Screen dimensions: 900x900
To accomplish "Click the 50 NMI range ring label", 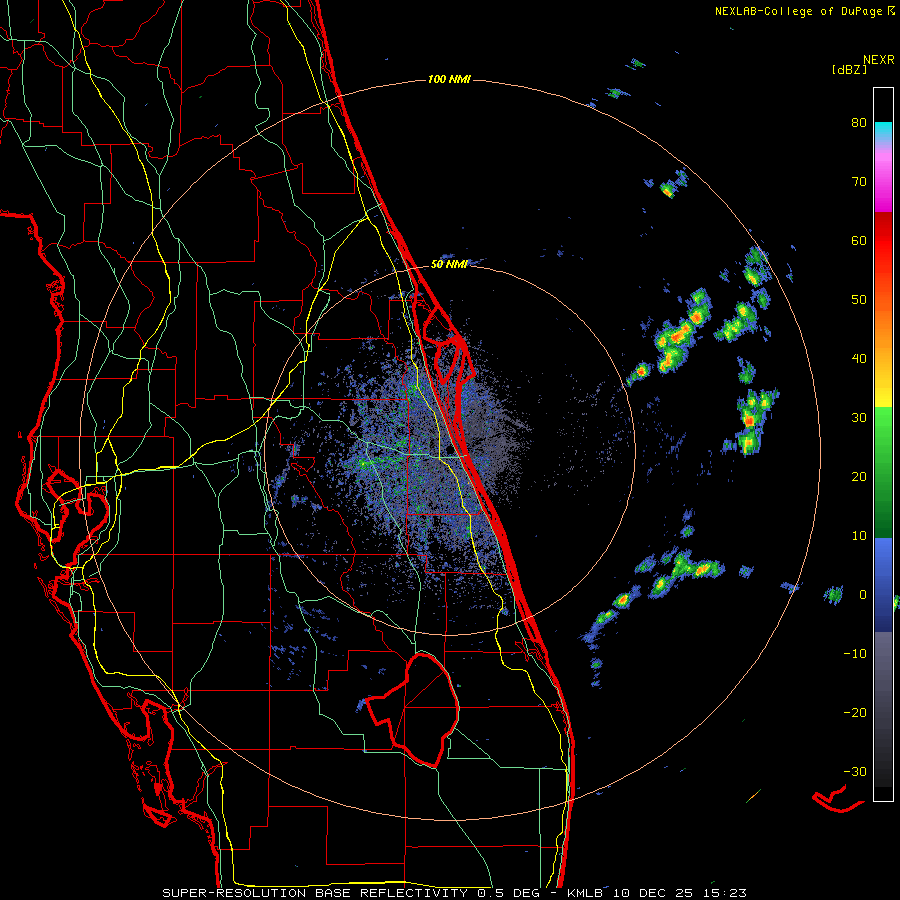I will click(449, 265).
